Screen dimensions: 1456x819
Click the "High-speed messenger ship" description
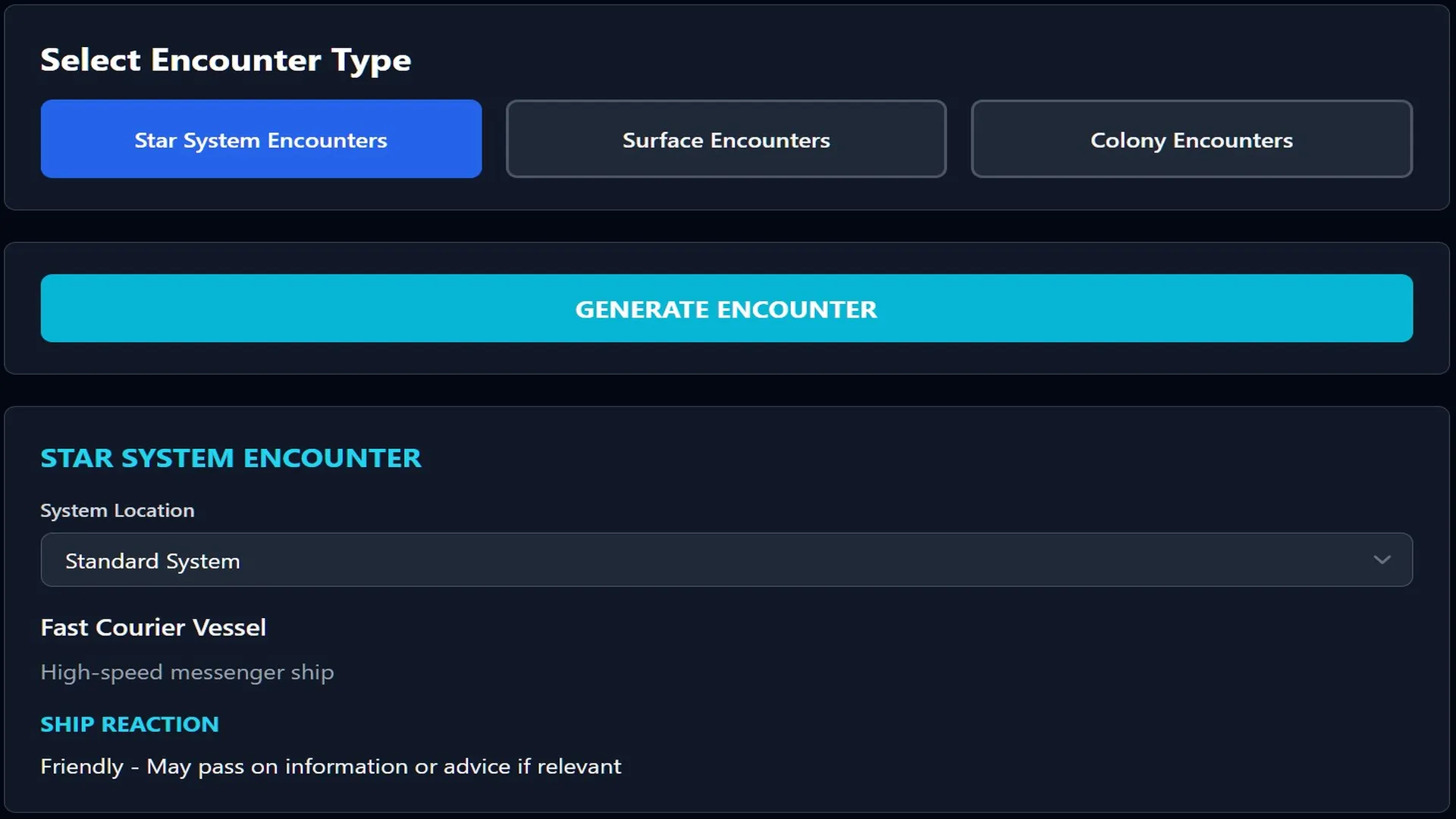point(187,673)
